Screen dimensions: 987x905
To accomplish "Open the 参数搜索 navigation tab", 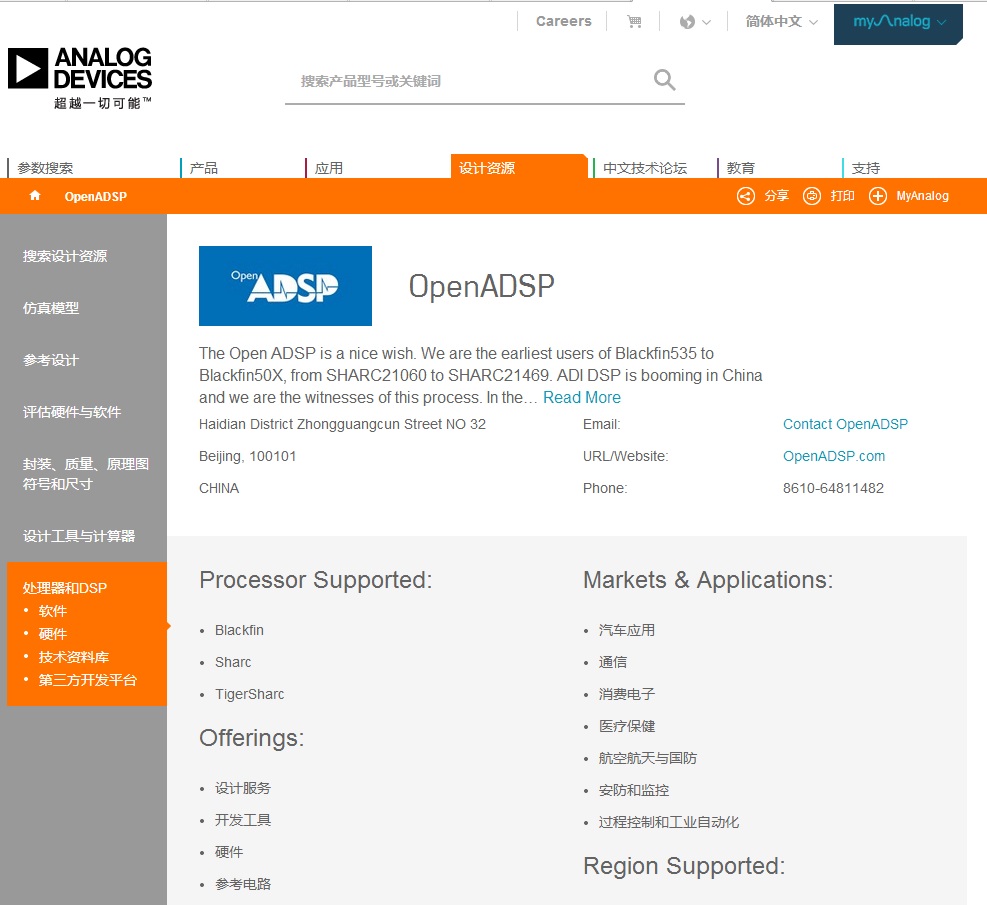I will pyautogui.click(x=45, y=168).
